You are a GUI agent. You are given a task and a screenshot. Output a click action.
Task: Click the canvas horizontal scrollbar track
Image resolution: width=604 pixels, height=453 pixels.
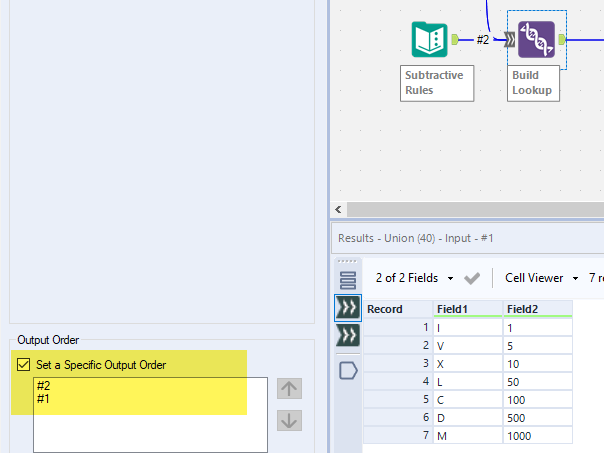pyautogui.click(x=475, y=210)
